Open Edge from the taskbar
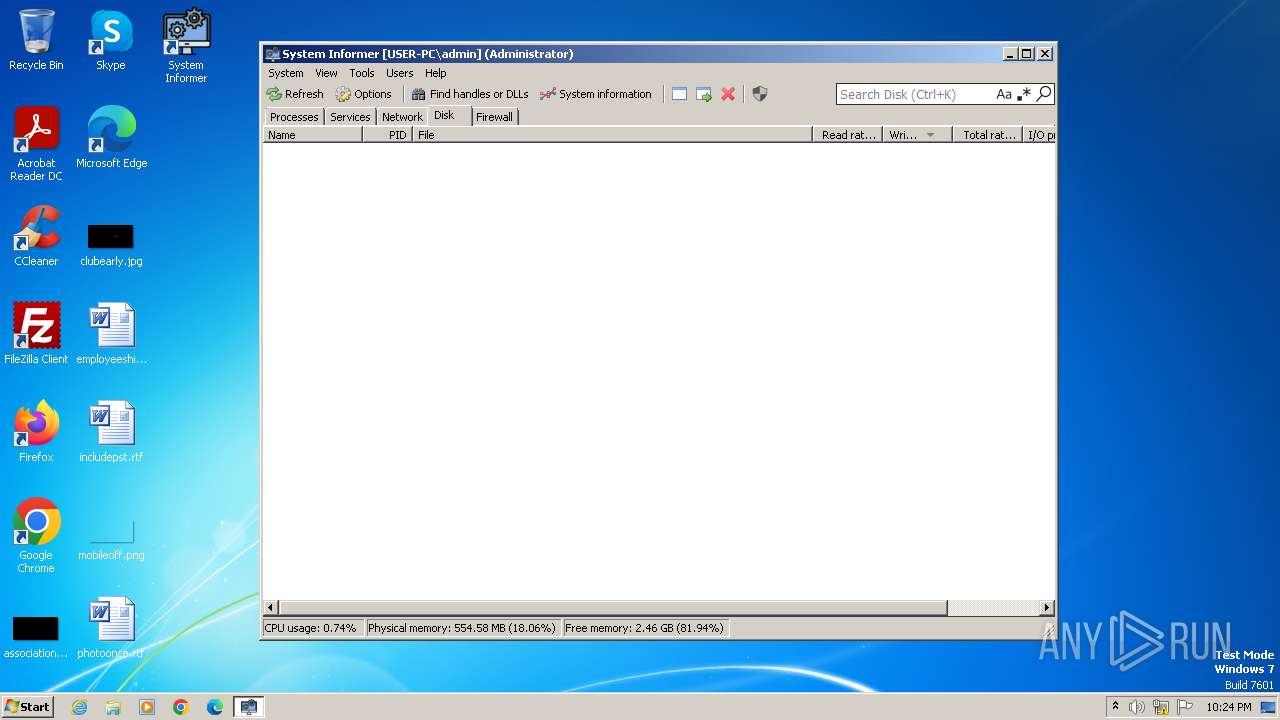Screen dimensions: 1280x720 pos(215,707)
